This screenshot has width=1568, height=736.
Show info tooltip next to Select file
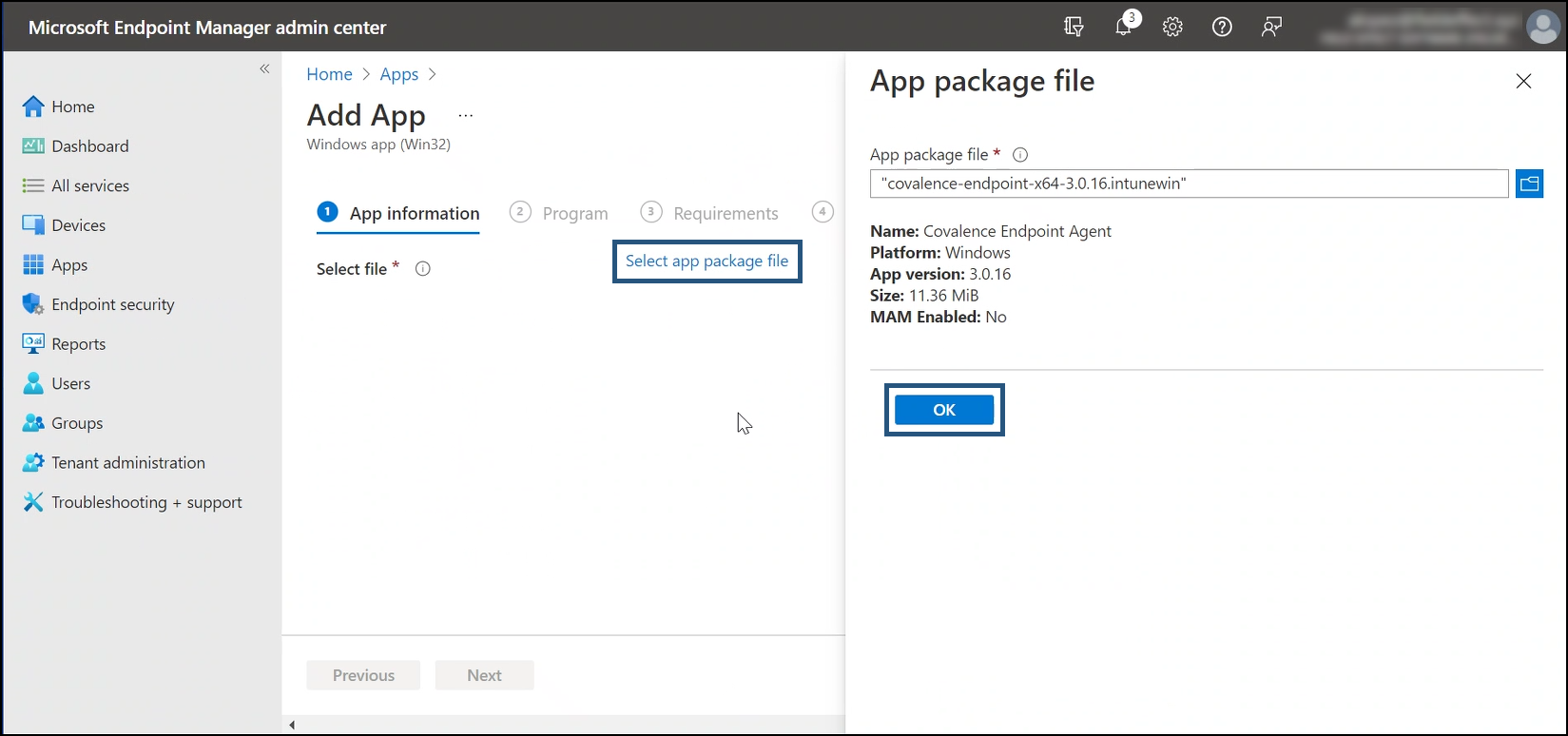(x=423, y=269)
